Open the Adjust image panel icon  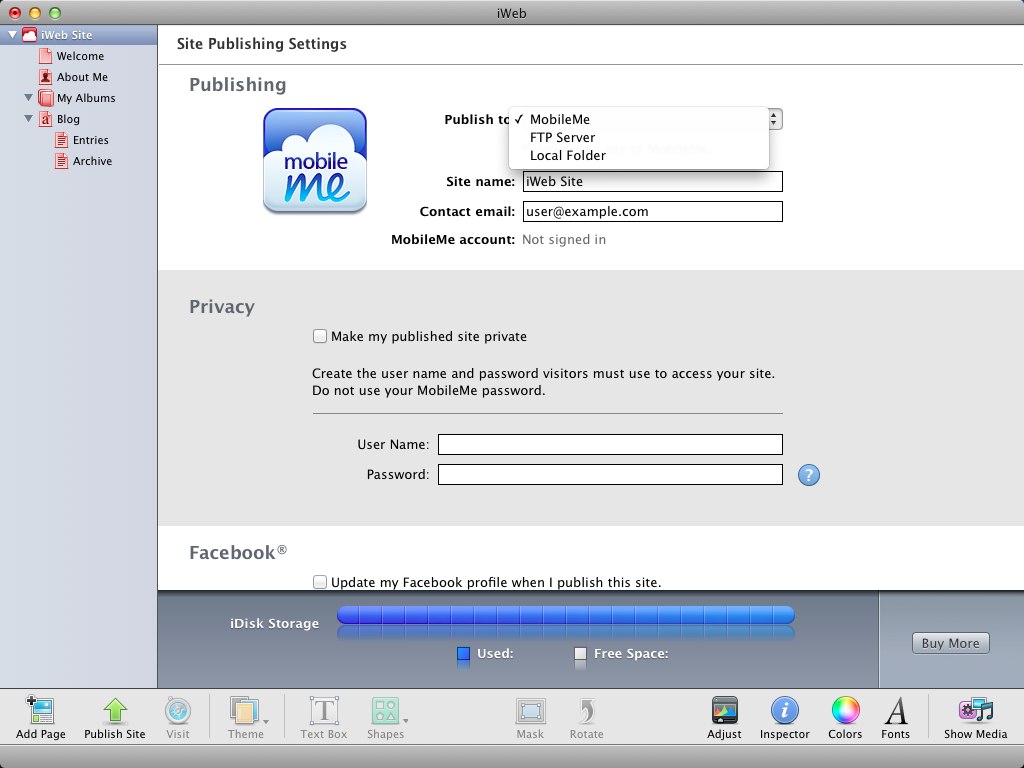[724, 710]
